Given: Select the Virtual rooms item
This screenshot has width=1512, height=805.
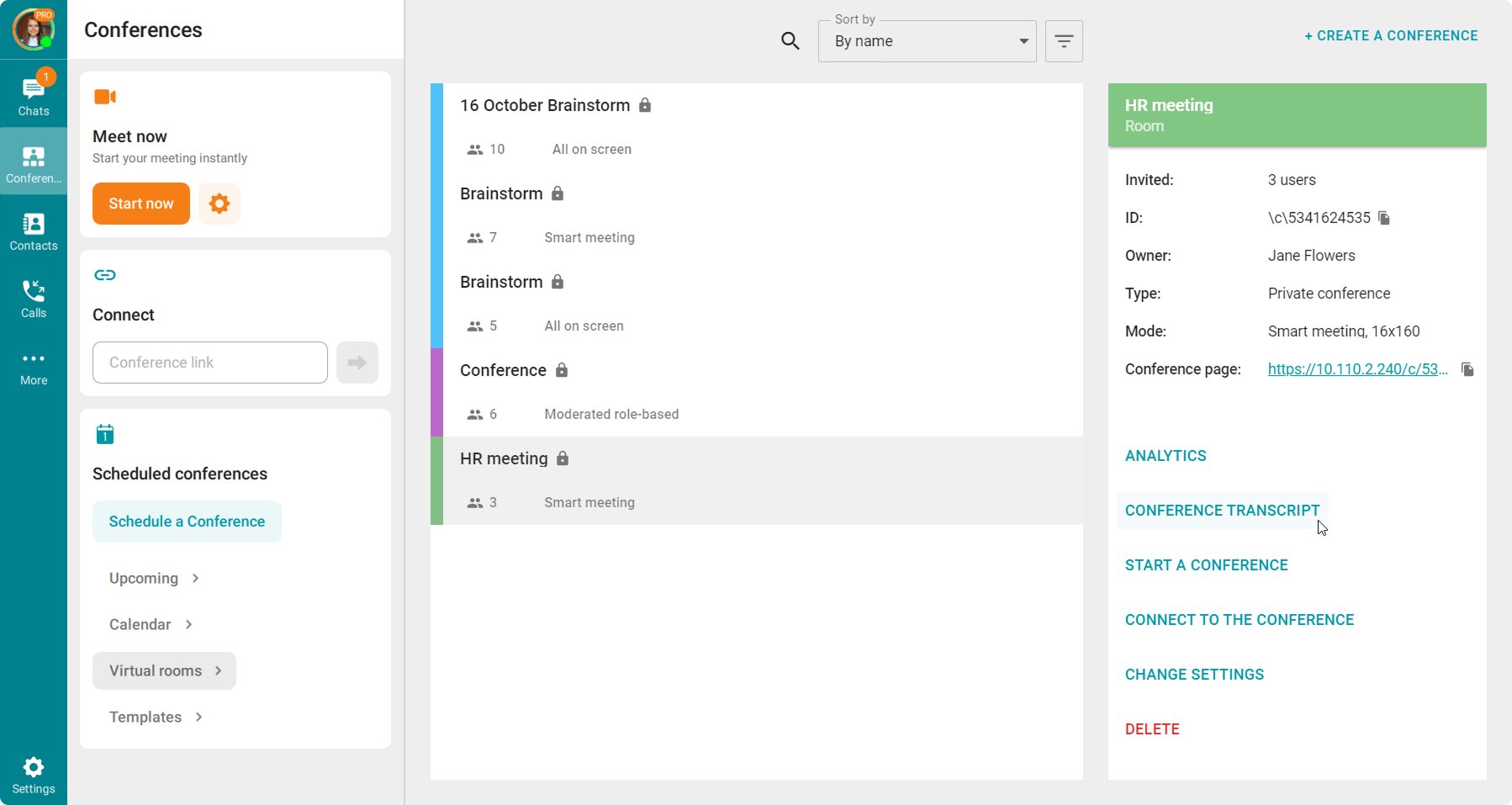Looking at the screenshot, I should click(164, 670).
